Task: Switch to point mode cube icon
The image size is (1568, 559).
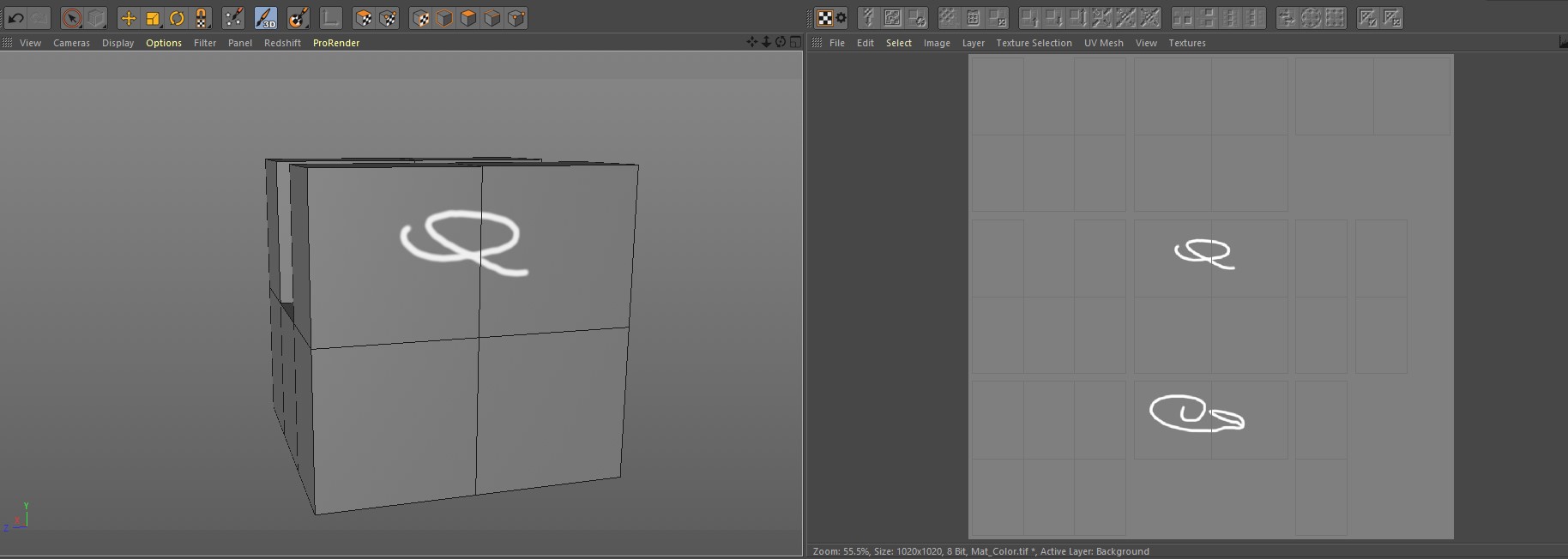Action: [x=516, y=18]
